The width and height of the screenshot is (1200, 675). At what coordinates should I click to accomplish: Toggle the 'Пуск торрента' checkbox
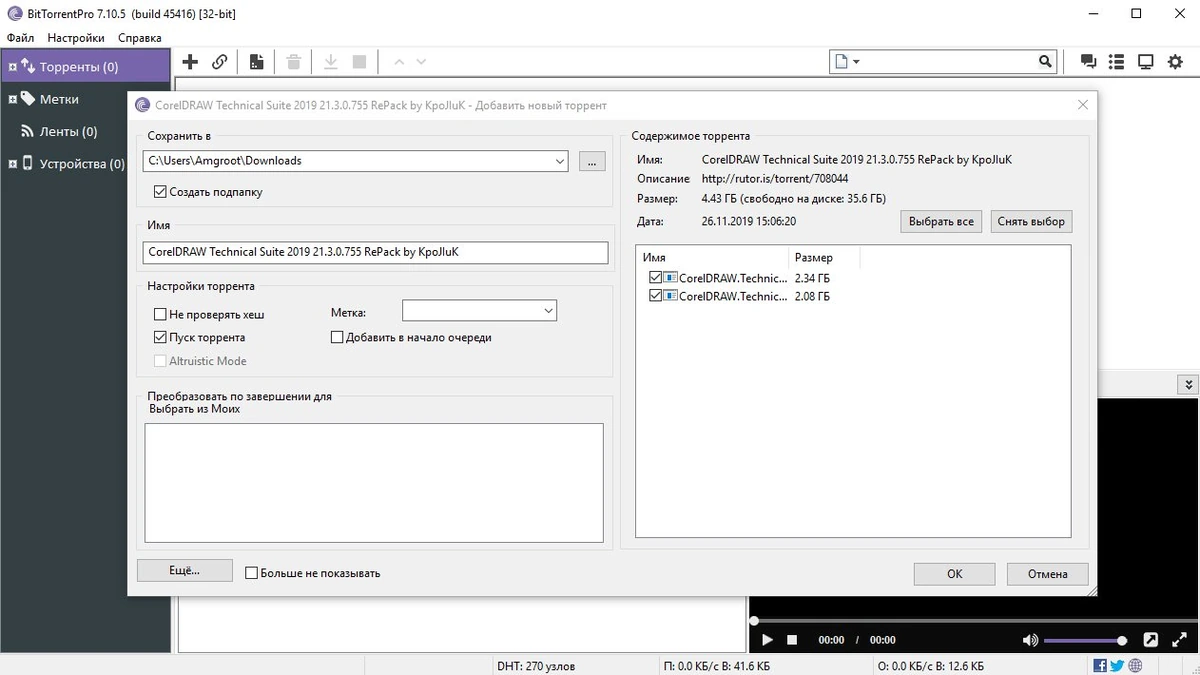(x=160, y=338)
